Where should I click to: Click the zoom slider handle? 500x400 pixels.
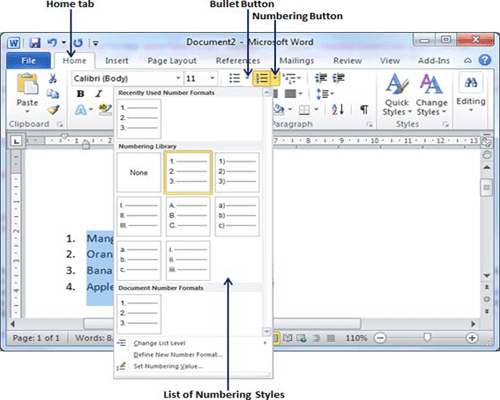[x=427, y=338]
